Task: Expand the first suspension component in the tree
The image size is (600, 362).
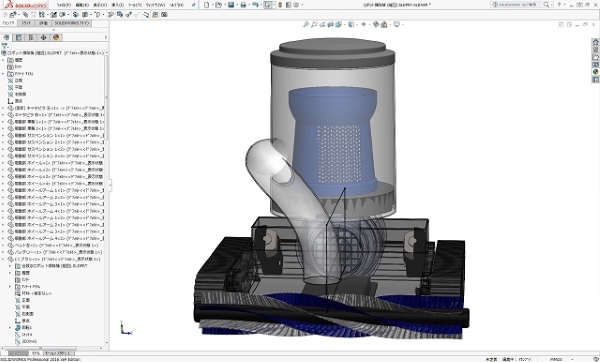Action: tap(3, 135)
